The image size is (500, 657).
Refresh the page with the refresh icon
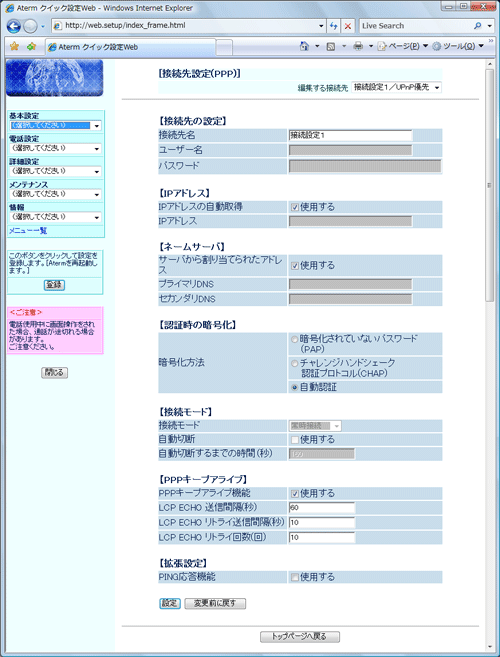334,26
